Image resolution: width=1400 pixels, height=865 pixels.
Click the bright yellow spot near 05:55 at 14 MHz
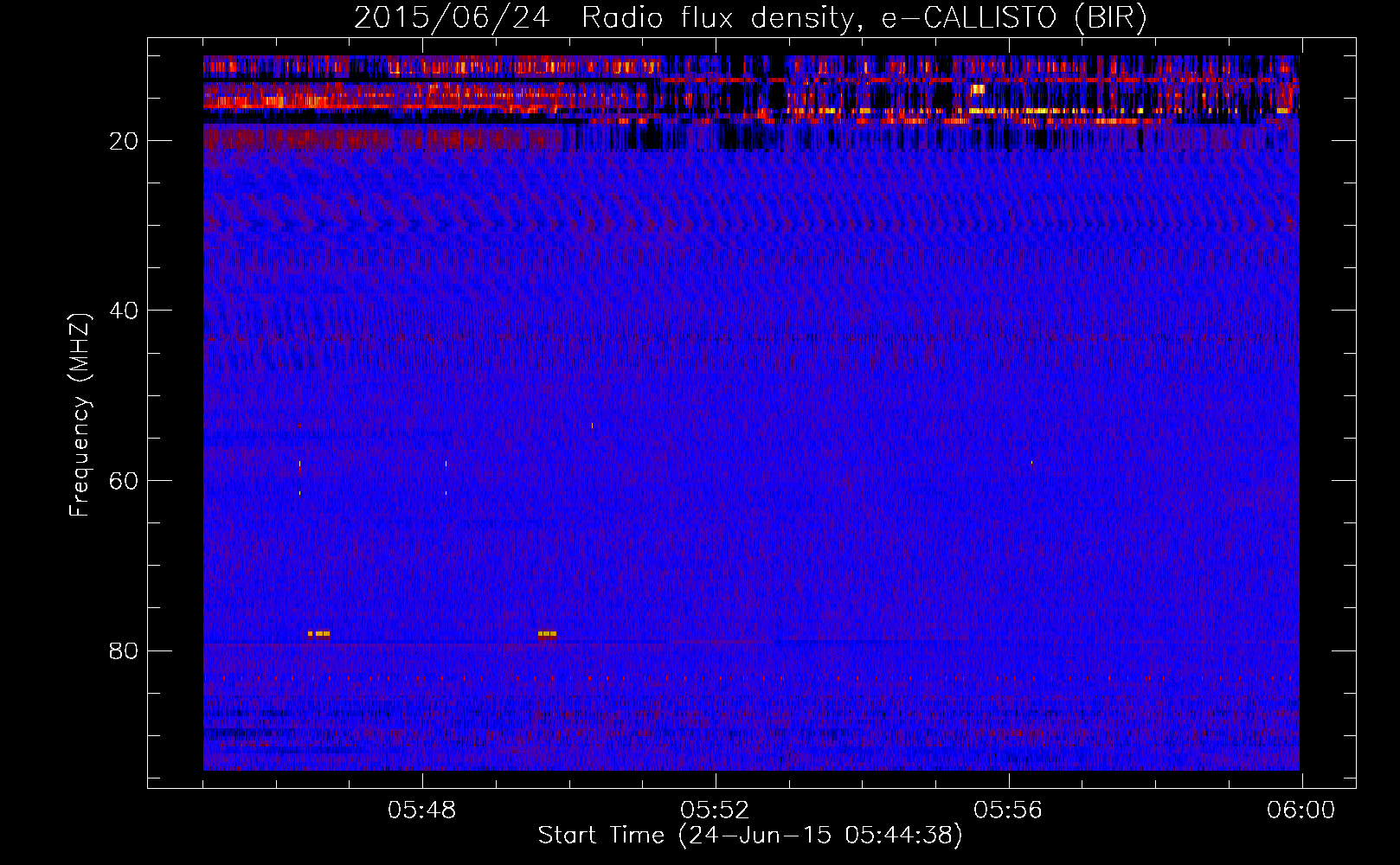(x=979, y=88)
